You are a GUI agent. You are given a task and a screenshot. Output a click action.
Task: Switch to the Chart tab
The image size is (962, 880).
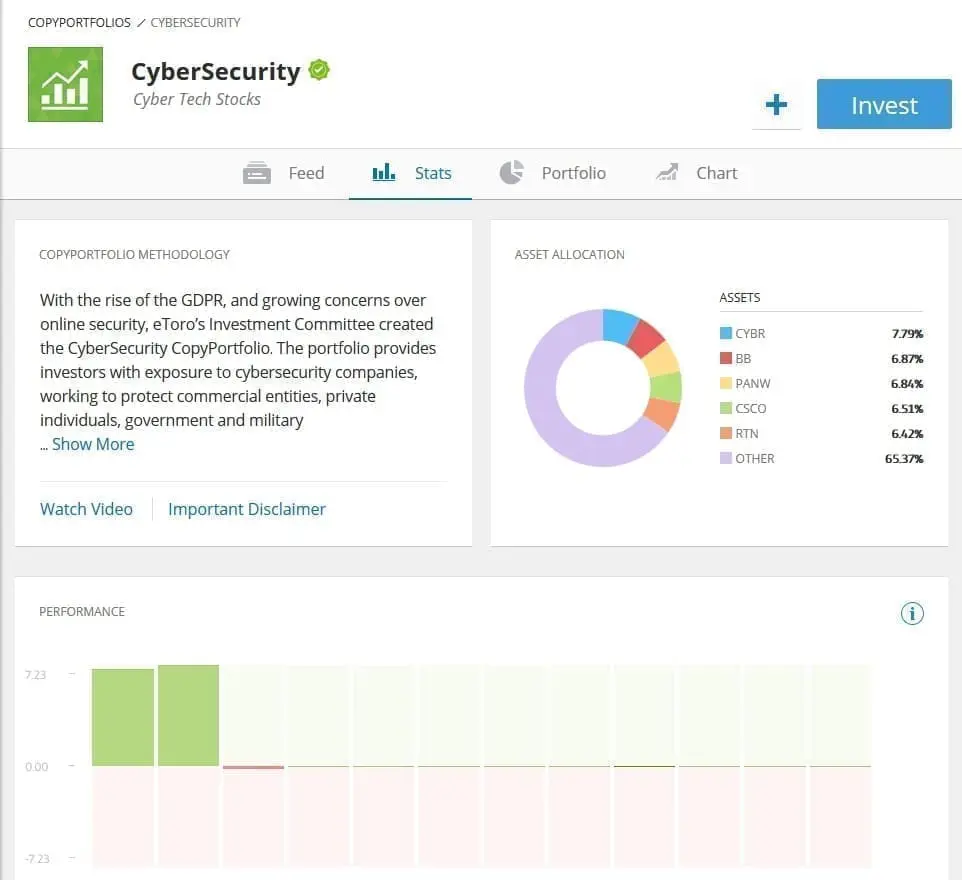(716, 172)
